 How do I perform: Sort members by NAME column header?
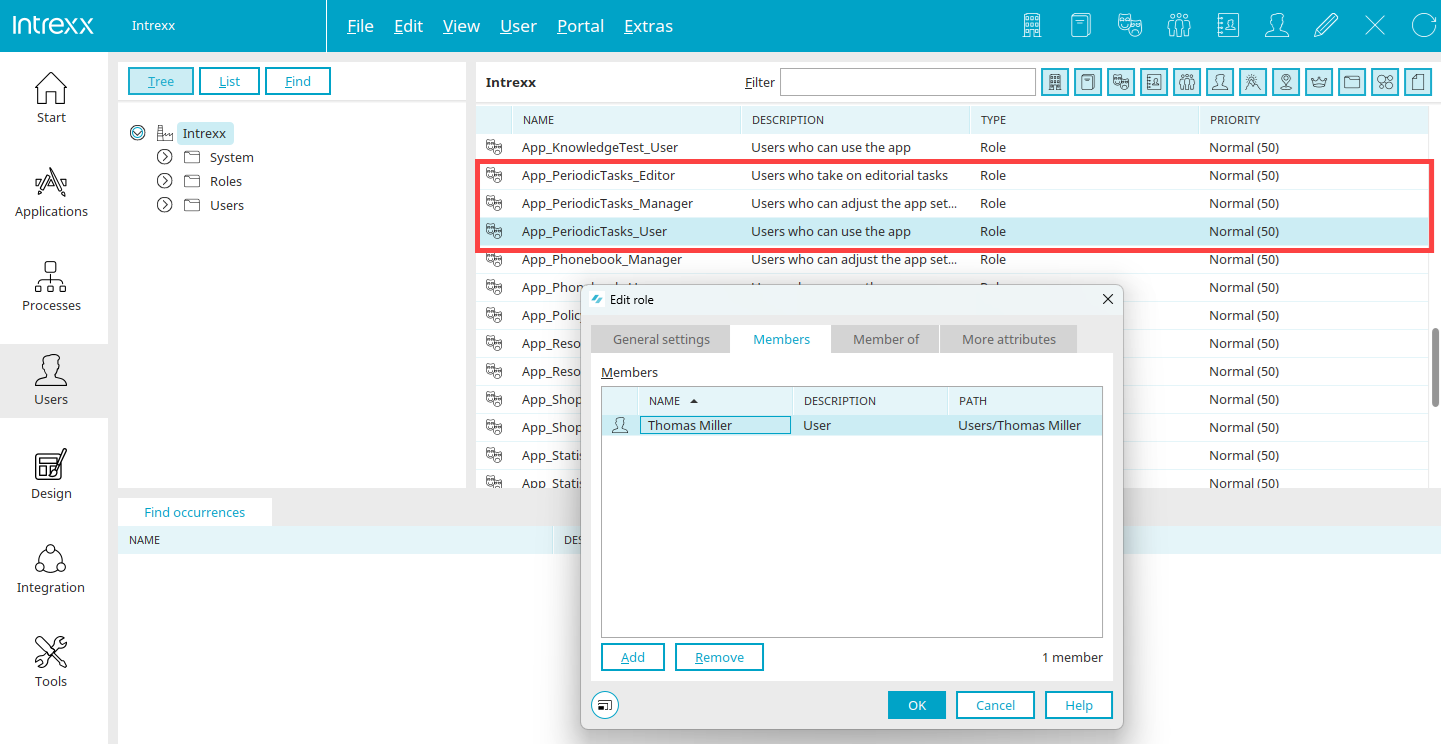pos(715,401)
